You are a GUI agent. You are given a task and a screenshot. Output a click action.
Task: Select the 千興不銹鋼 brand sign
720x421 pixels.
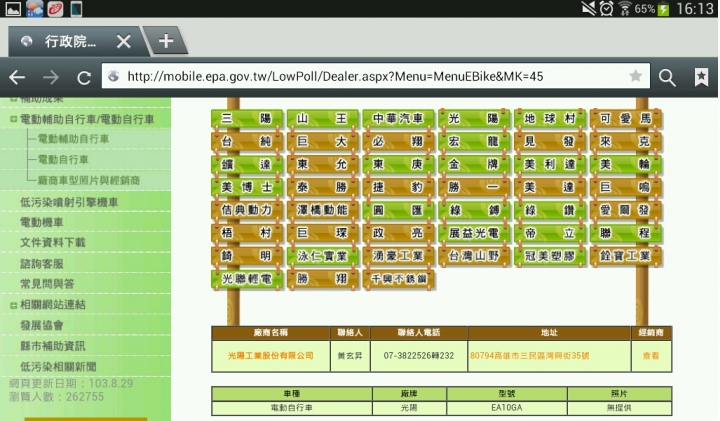pos(398,279)
